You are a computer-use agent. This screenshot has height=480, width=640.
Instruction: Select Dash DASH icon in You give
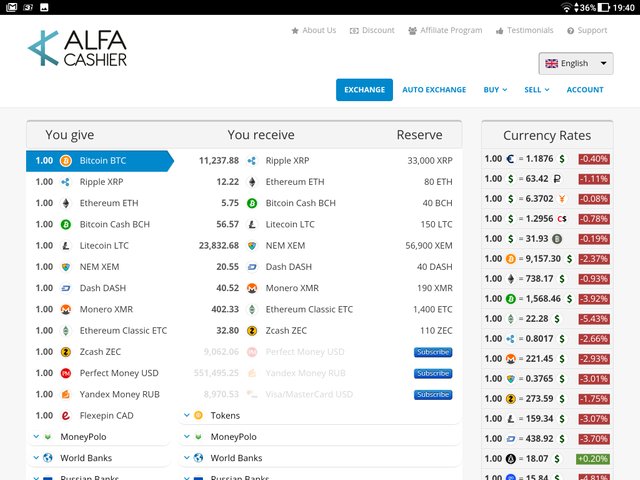tap(66, 288)
